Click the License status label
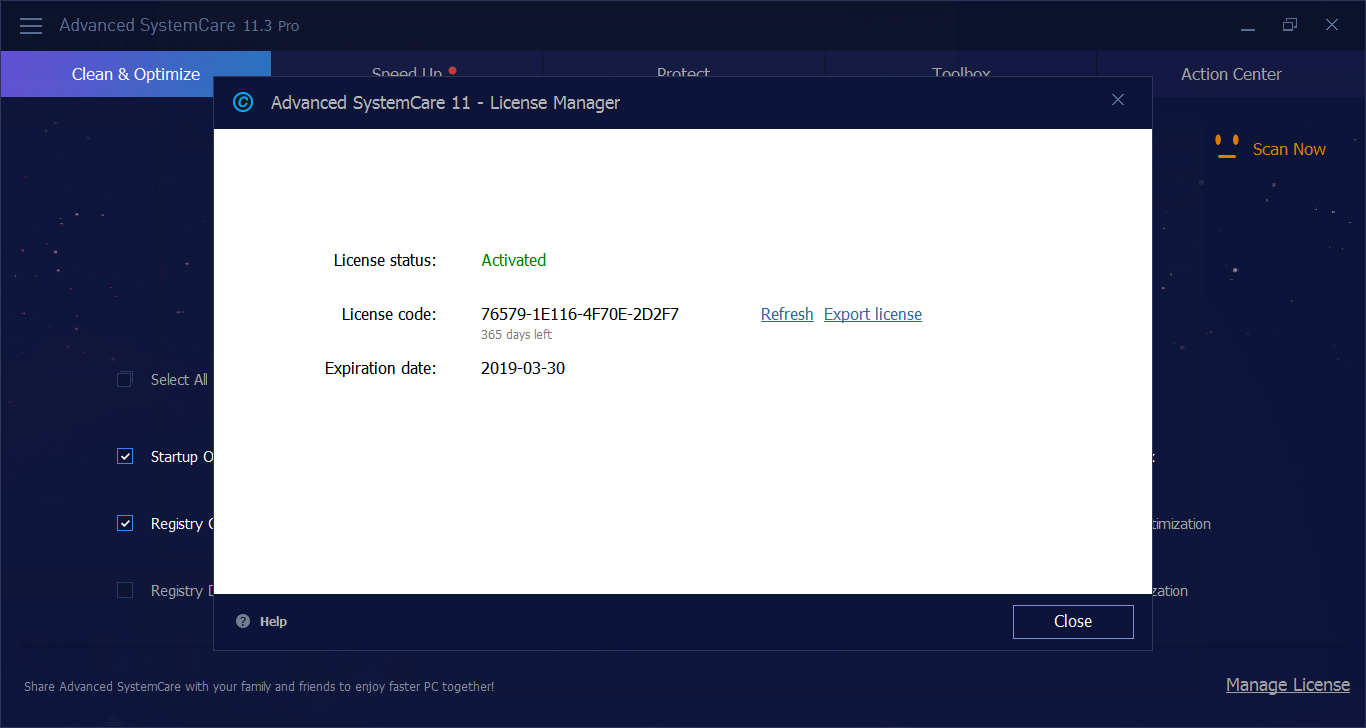1366x728 pixels. click(385, 260)
